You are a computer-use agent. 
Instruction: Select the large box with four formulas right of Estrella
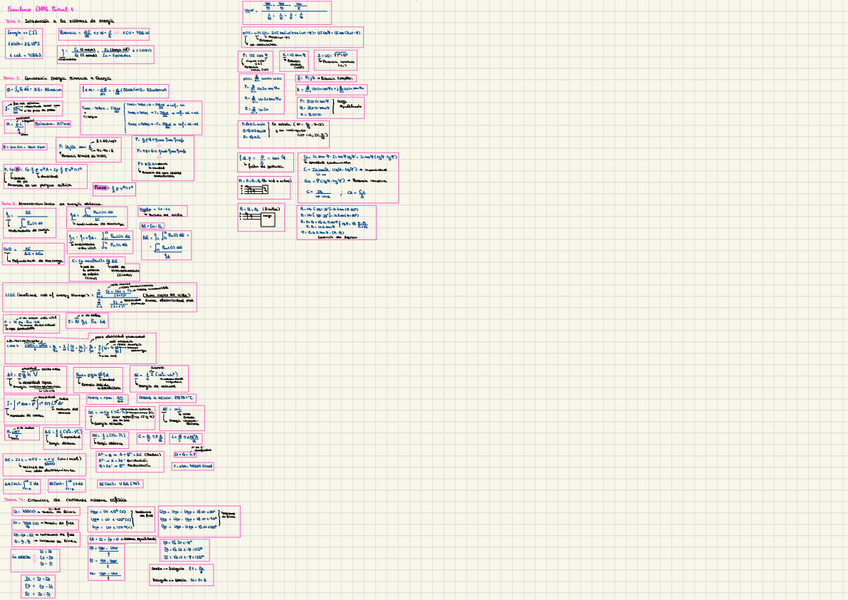click(x=338, y=220)
